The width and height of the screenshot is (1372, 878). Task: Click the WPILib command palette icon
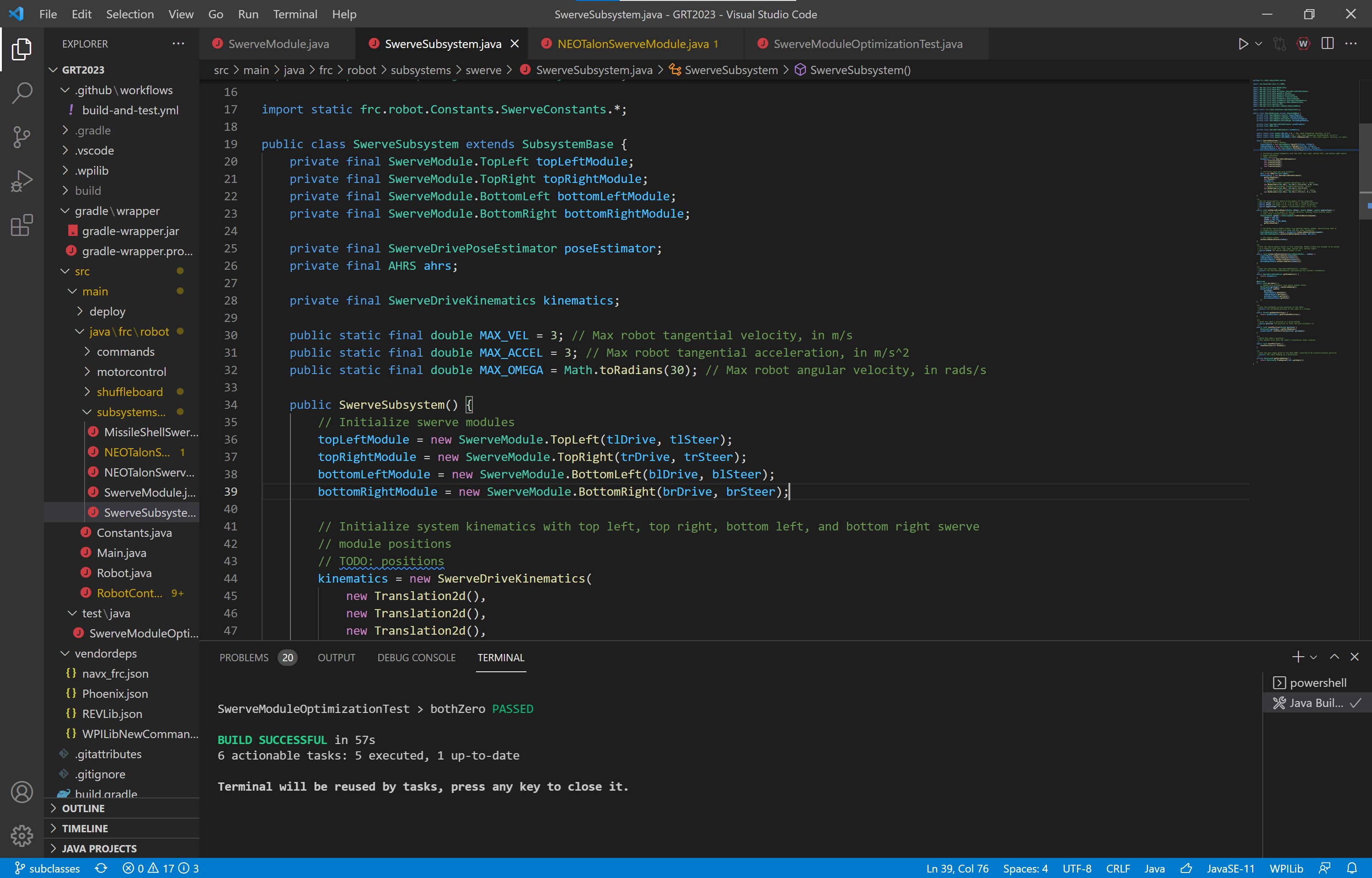(1303, 44)
